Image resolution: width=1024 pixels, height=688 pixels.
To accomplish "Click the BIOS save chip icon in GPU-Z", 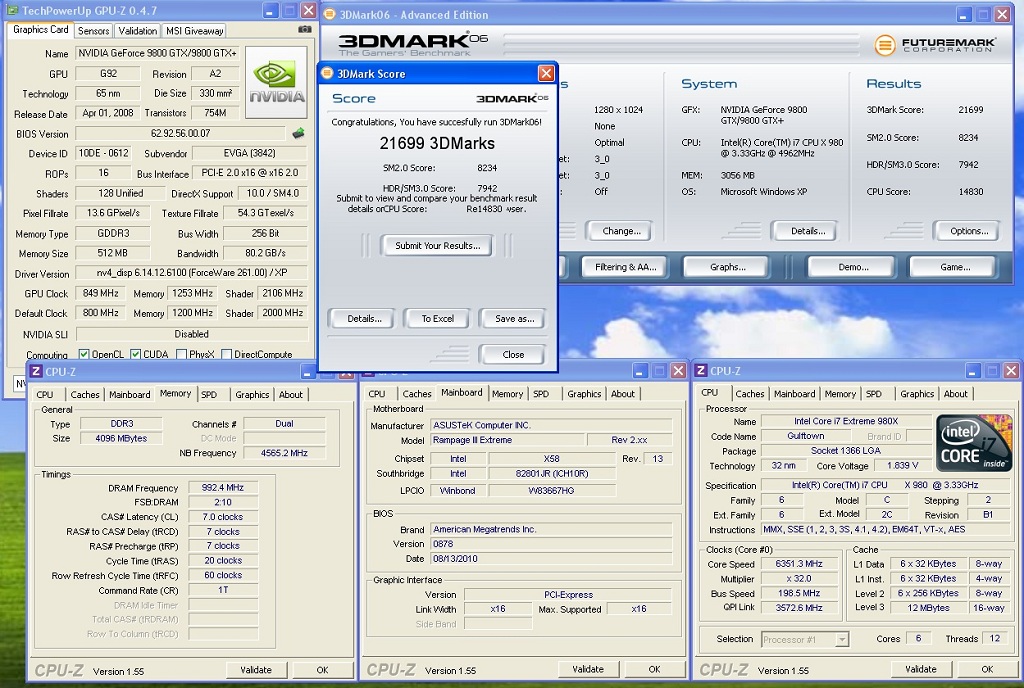I will tap(298, 133).
